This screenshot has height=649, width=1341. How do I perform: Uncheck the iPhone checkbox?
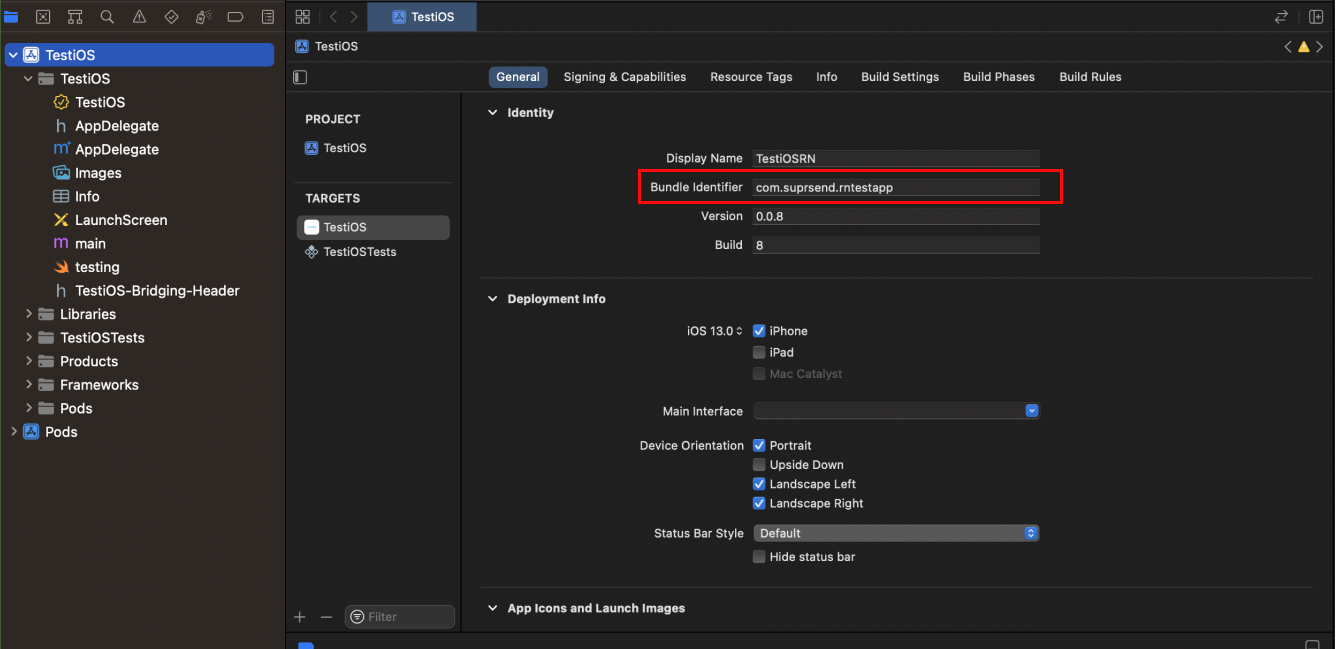(759, 331)
